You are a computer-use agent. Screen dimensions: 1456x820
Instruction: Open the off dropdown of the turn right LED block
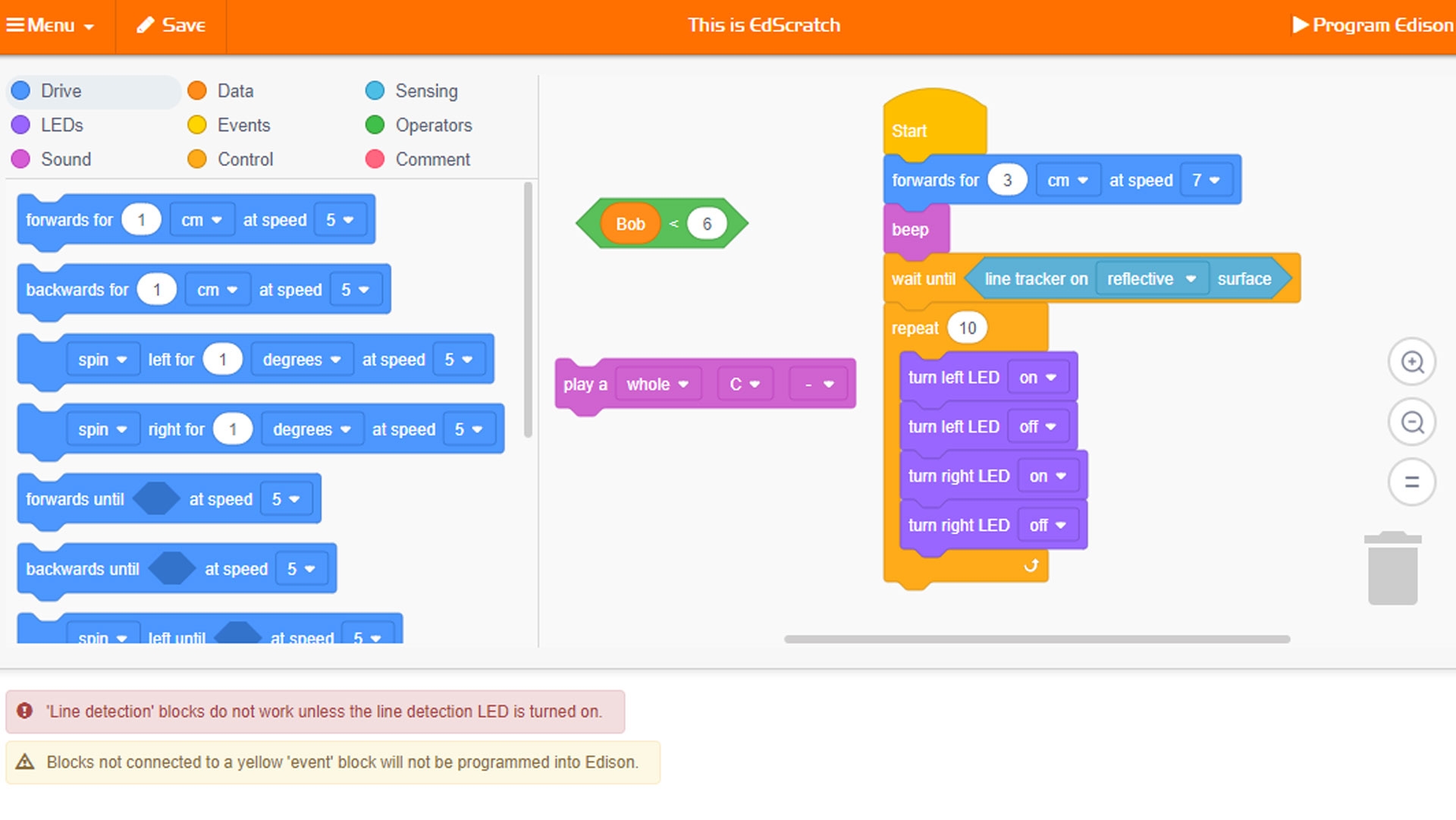[1048, 526]
